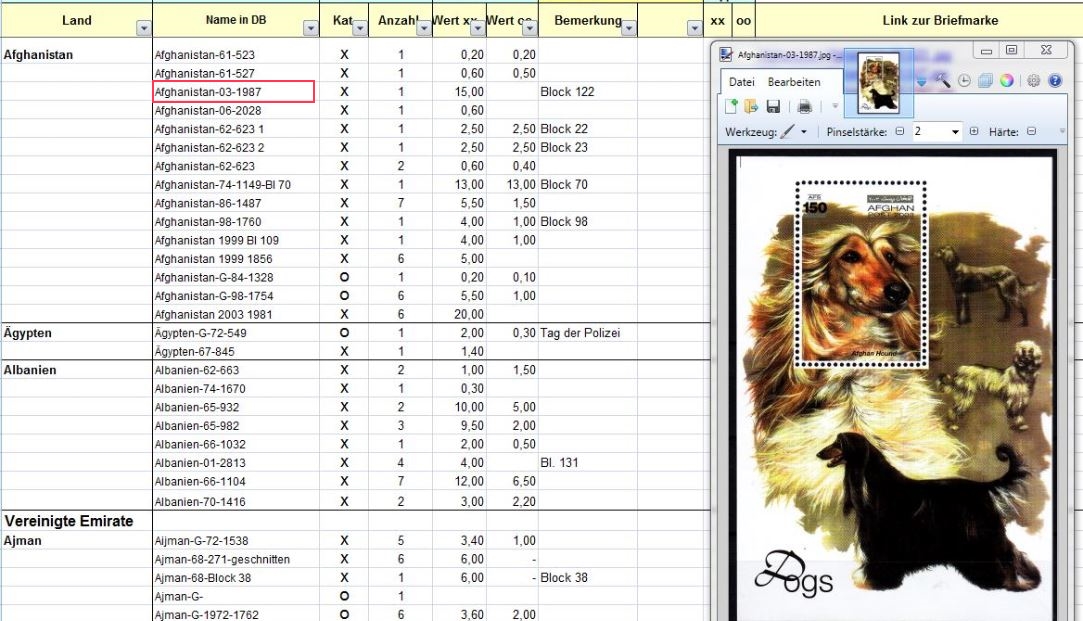Click the blue help question icon

tap(1054, 81)
